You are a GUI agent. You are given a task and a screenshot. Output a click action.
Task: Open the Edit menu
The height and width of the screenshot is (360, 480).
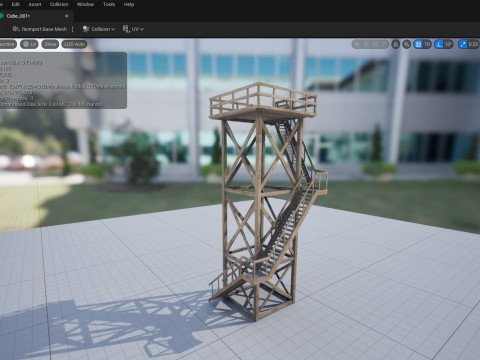[x=16, y=4]
